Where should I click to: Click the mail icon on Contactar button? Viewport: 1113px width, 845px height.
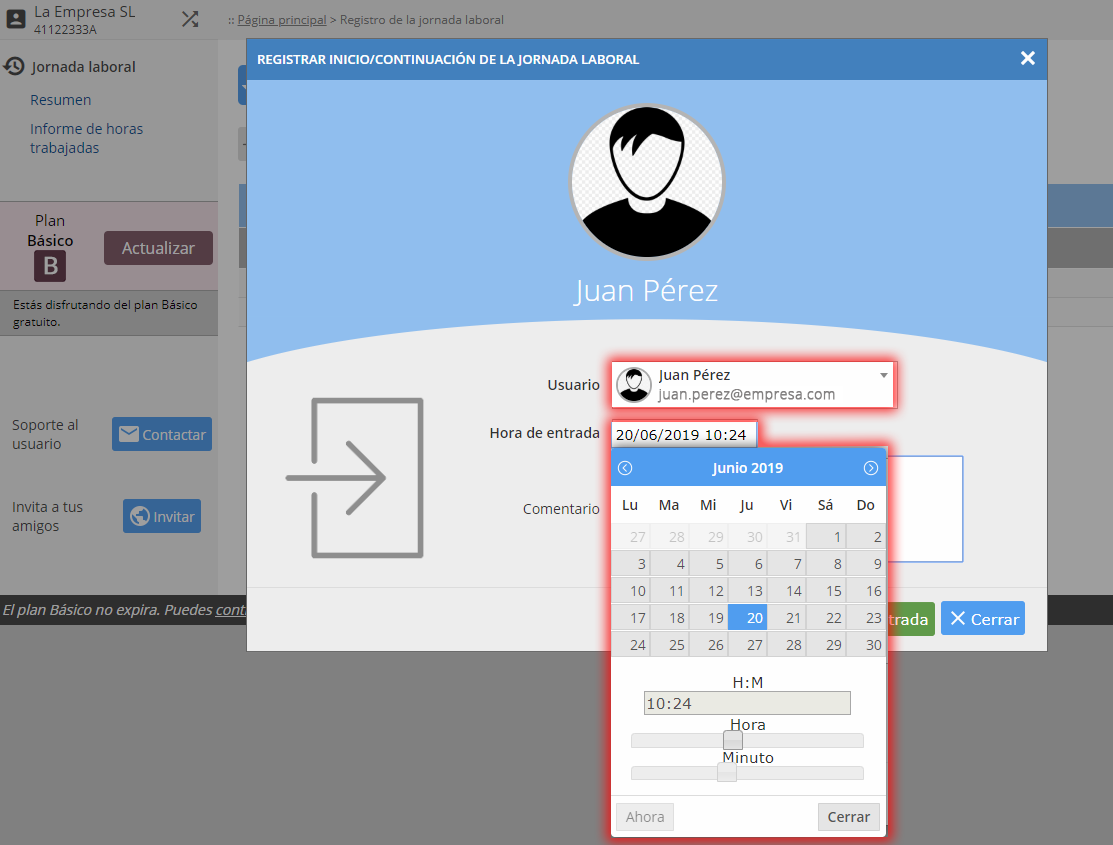(x=128, y=434)
